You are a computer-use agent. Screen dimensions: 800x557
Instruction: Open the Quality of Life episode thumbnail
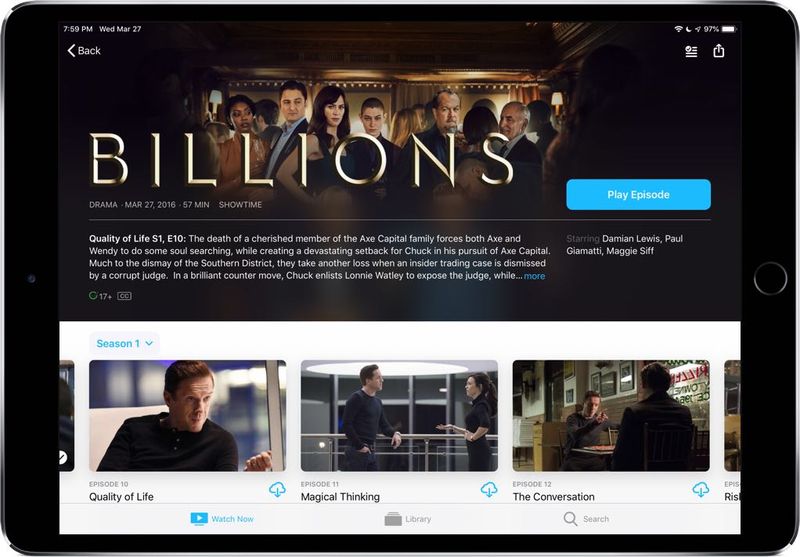point(187,416)
